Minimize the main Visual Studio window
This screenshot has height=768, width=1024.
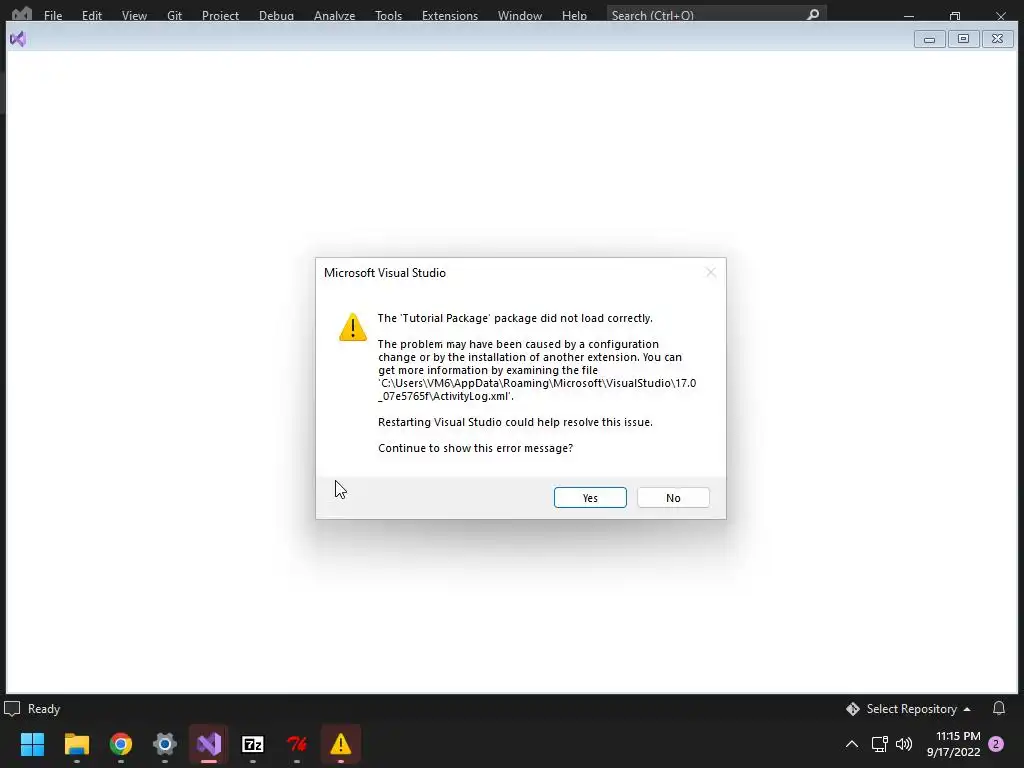coord(909,14)
